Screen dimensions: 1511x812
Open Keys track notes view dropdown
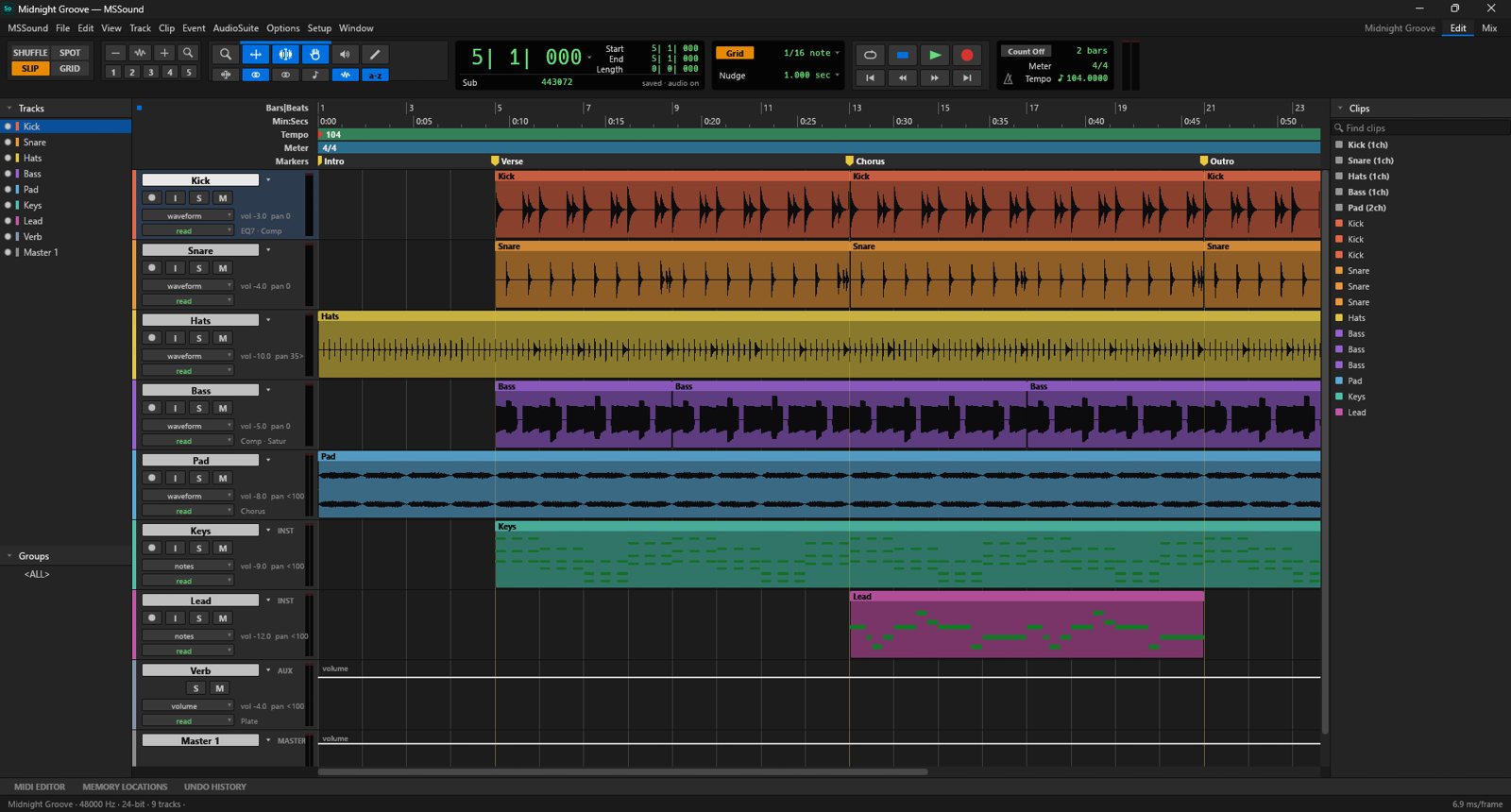(187, 566)
